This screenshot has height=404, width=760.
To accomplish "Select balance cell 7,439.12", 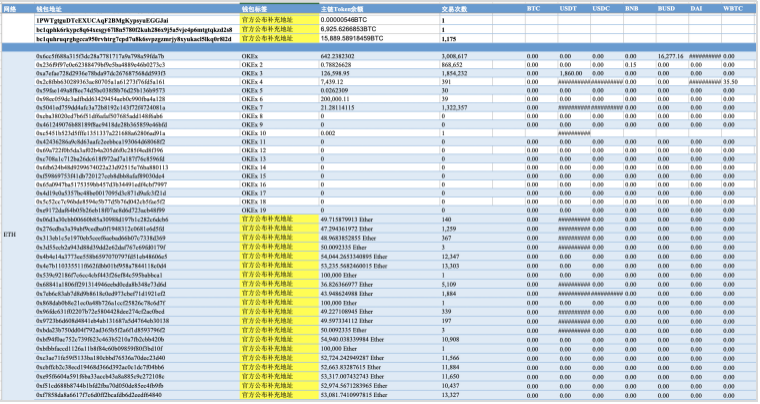I will [332, 82].
